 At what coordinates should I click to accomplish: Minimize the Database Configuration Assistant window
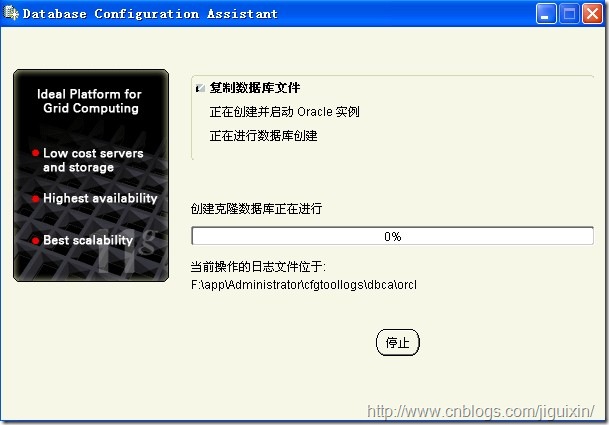[546, 14]
